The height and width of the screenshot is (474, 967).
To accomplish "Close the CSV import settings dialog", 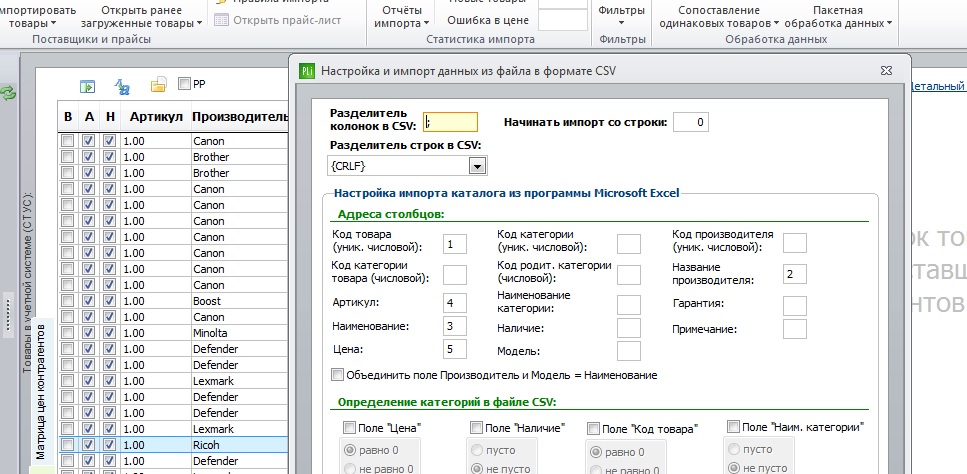I will coord(886,71).
